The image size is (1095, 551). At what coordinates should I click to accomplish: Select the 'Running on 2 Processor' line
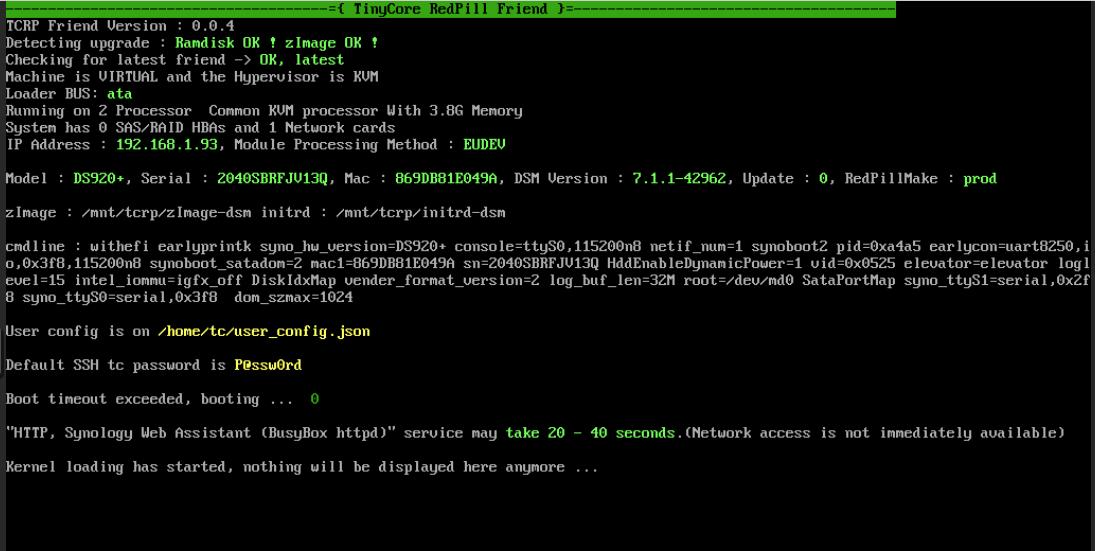[264, 111]
